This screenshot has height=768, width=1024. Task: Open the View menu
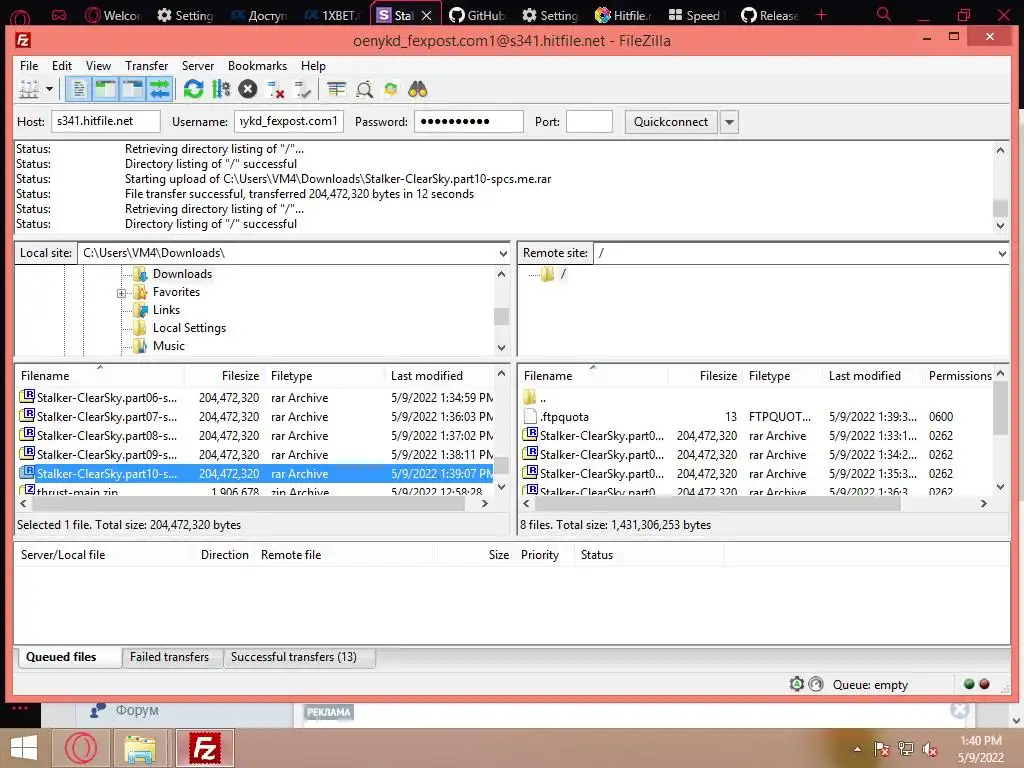[x=98, y=65]
